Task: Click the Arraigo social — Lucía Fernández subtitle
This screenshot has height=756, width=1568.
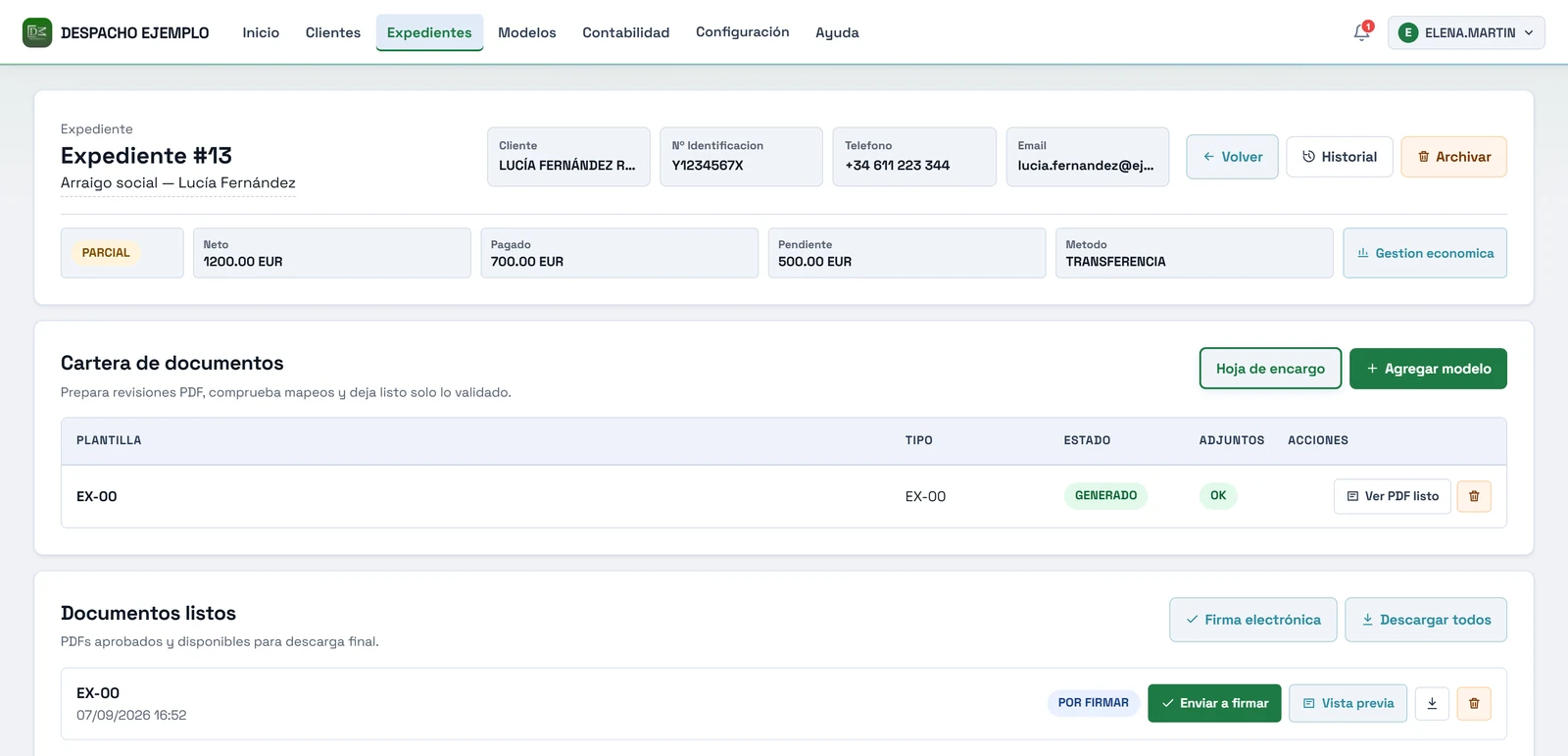Action: tap(178, 183)
